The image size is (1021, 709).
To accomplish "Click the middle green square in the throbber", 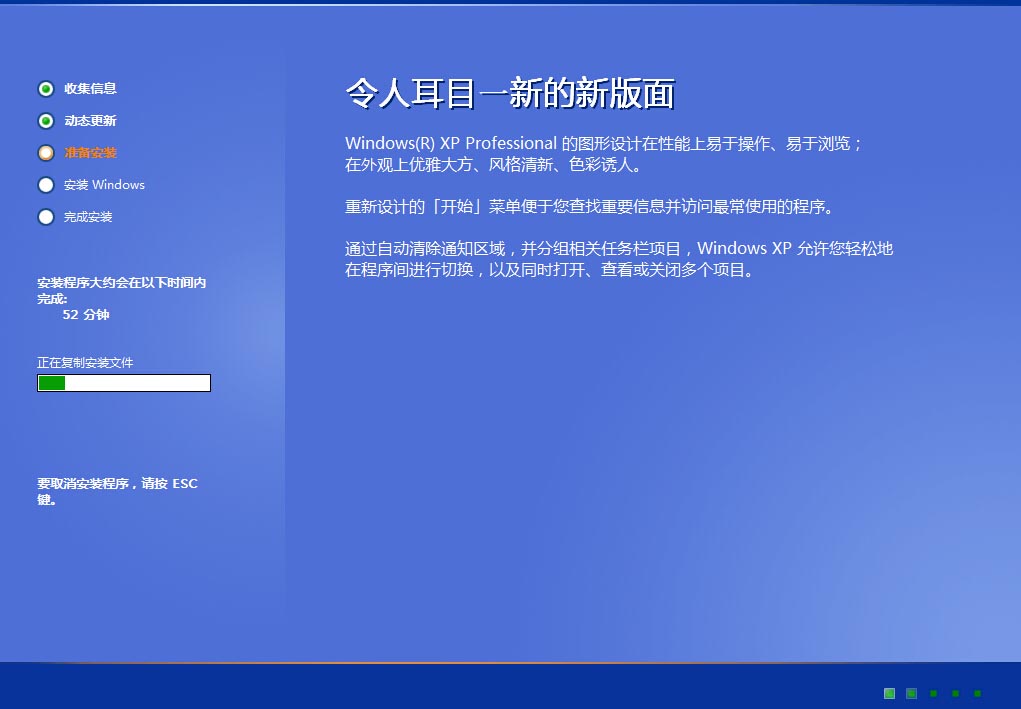I will [x=933, y=692].
